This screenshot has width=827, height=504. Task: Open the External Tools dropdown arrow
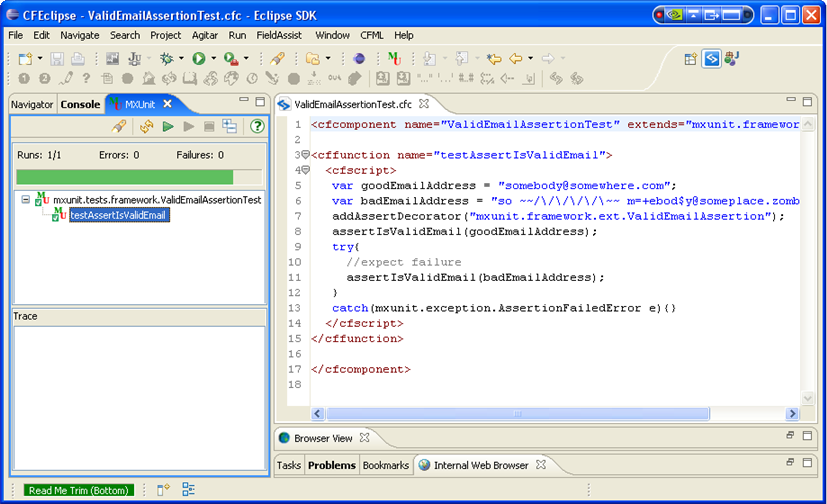pyautogui.click(x=246, y=59)
